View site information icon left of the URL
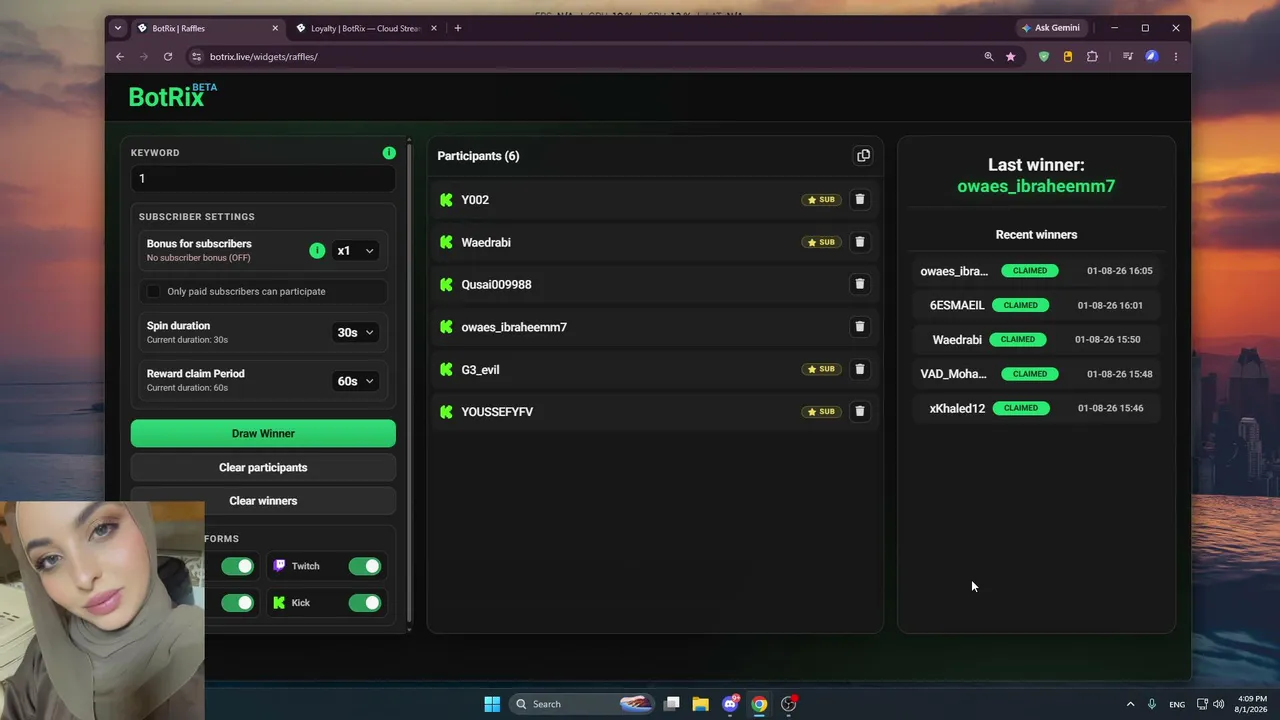1280x720 pixels. (196, 57)
